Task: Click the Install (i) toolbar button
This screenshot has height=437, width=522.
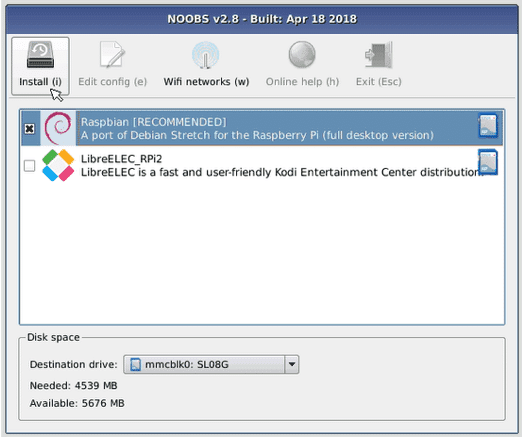Action: click(40, 66)
